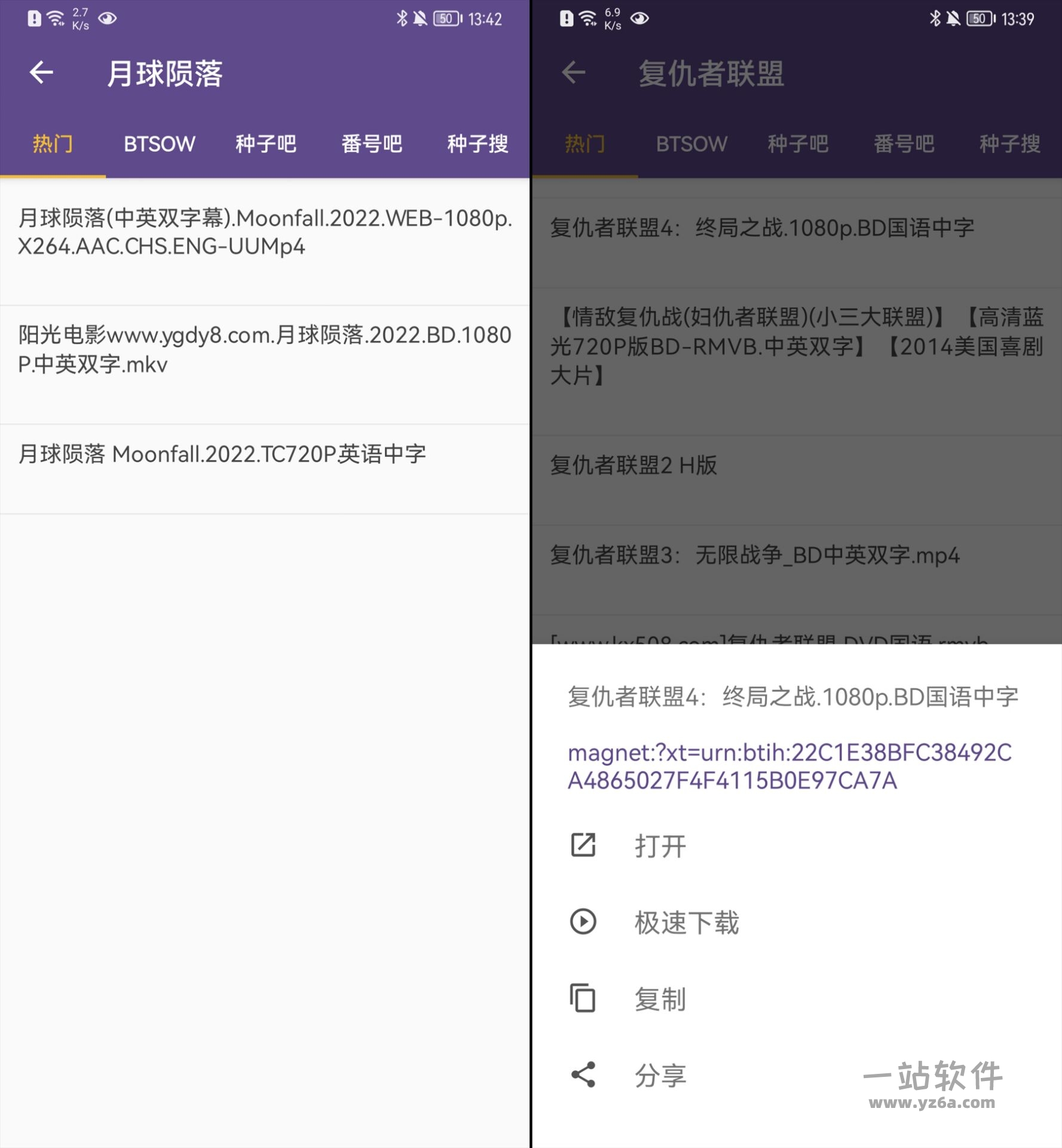The image size is (1062, 1148).
Task: Tap sheet title 复仇者联盟4：终局之战 above magnet link
Action: 793,697
